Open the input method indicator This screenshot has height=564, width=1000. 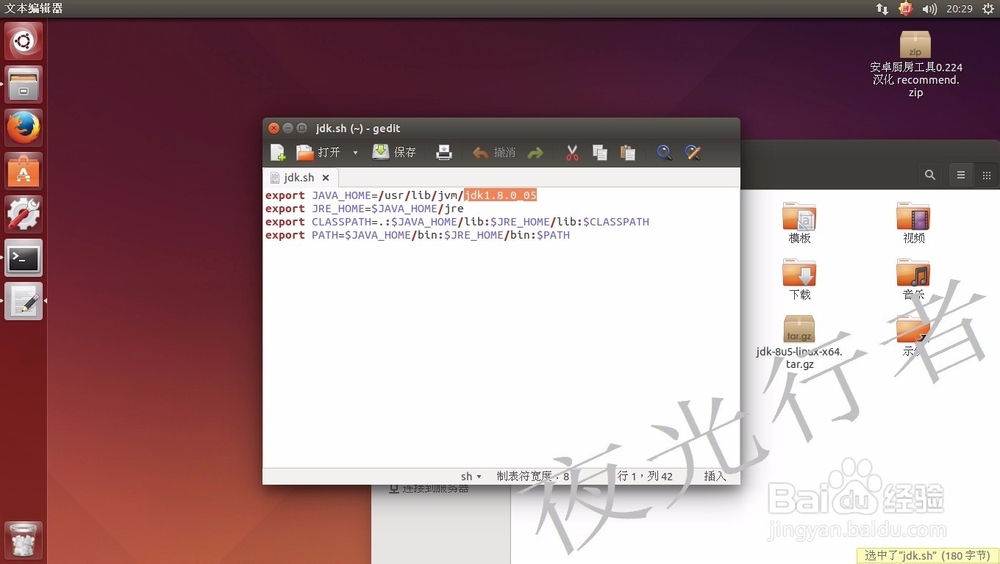tap(905, 9)
